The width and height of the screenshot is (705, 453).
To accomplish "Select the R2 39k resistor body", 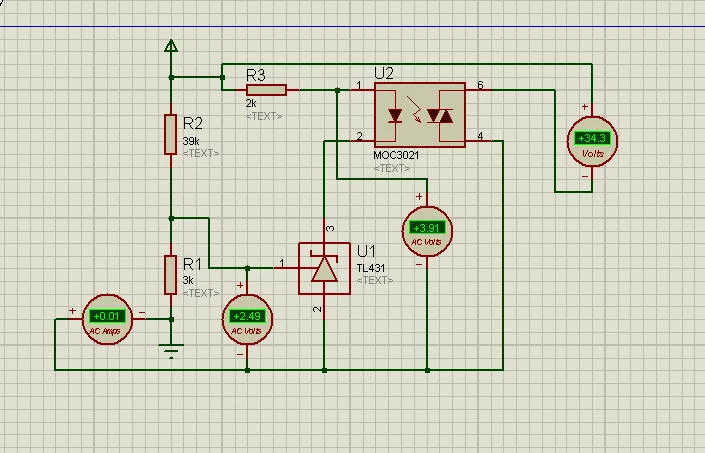I will coord(171,135).
